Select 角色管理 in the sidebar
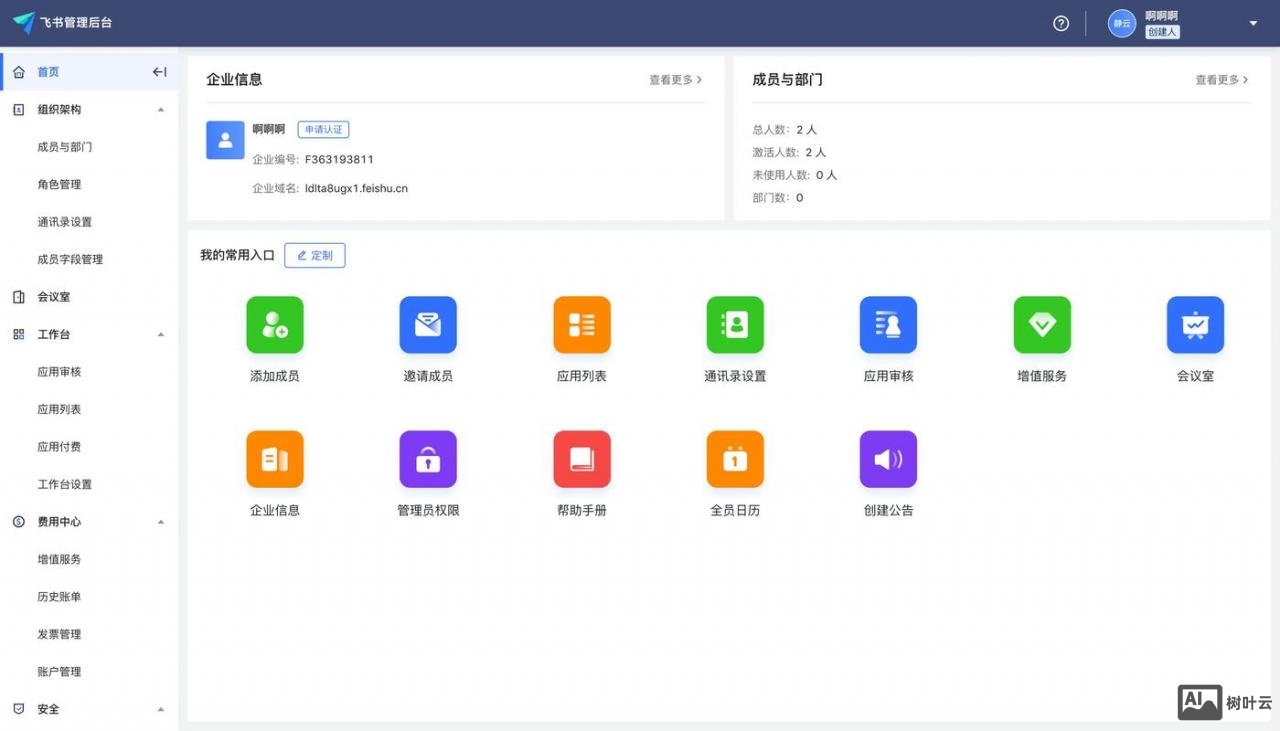Screen dimensions: 1280x731 coord(58,184)
